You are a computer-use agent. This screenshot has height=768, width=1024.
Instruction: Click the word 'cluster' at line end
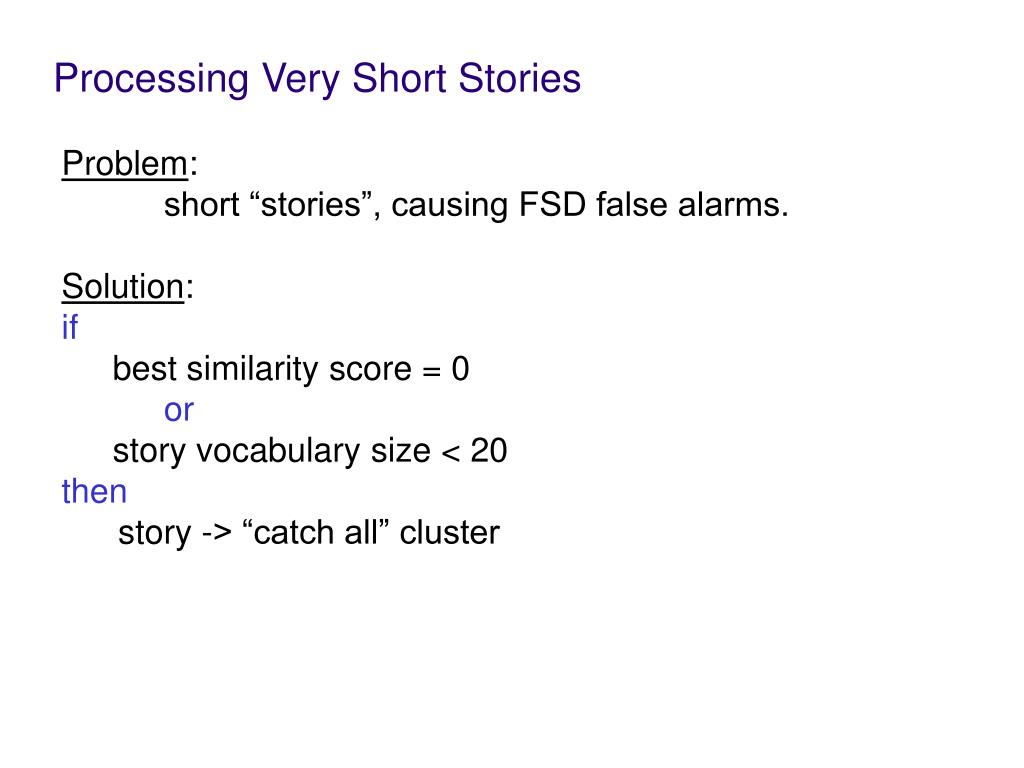click(x=450, y=533)
